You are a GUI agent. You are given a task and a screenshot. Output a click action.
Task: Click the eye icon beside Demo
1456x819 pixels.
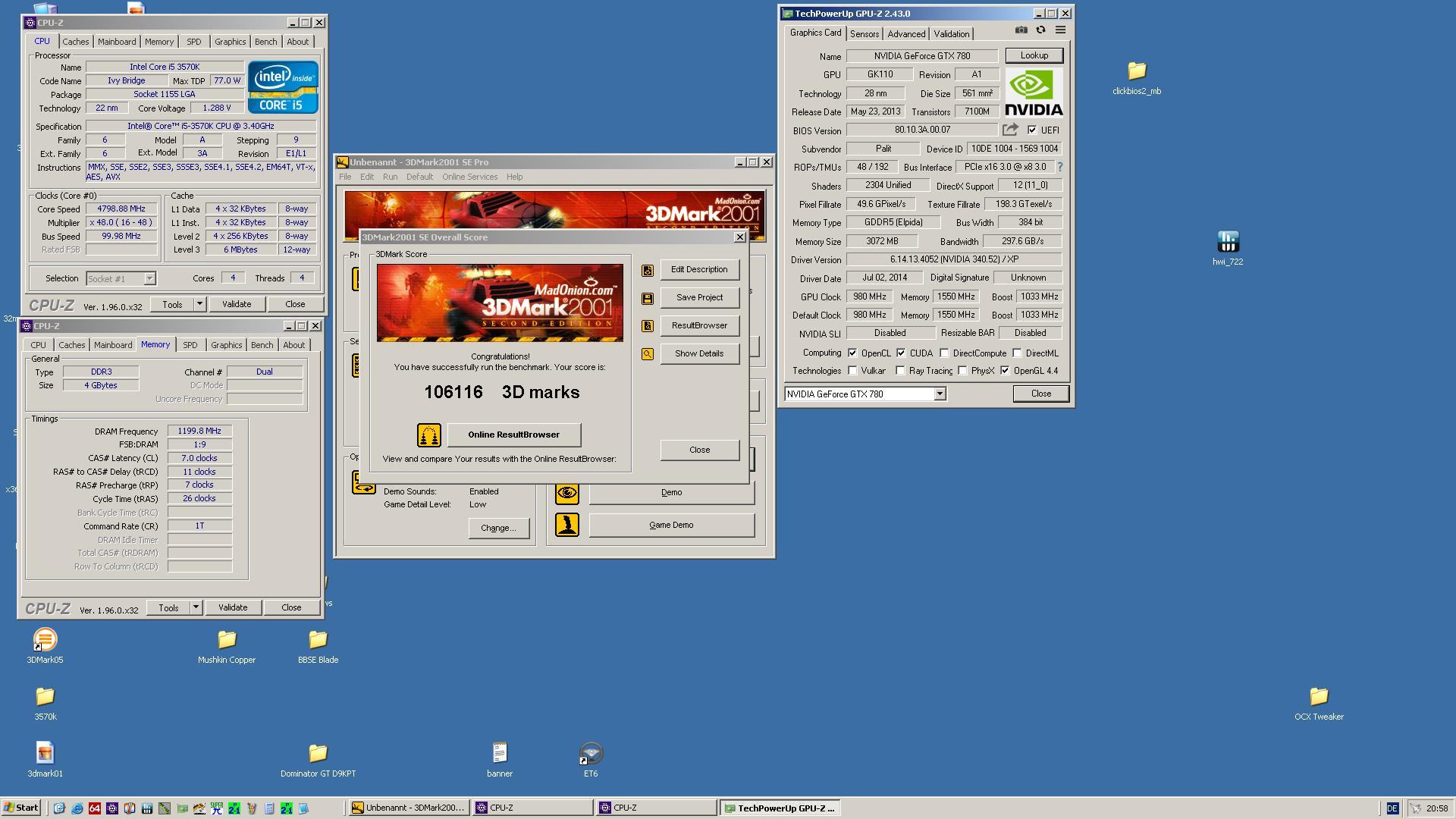pos(566,493)
